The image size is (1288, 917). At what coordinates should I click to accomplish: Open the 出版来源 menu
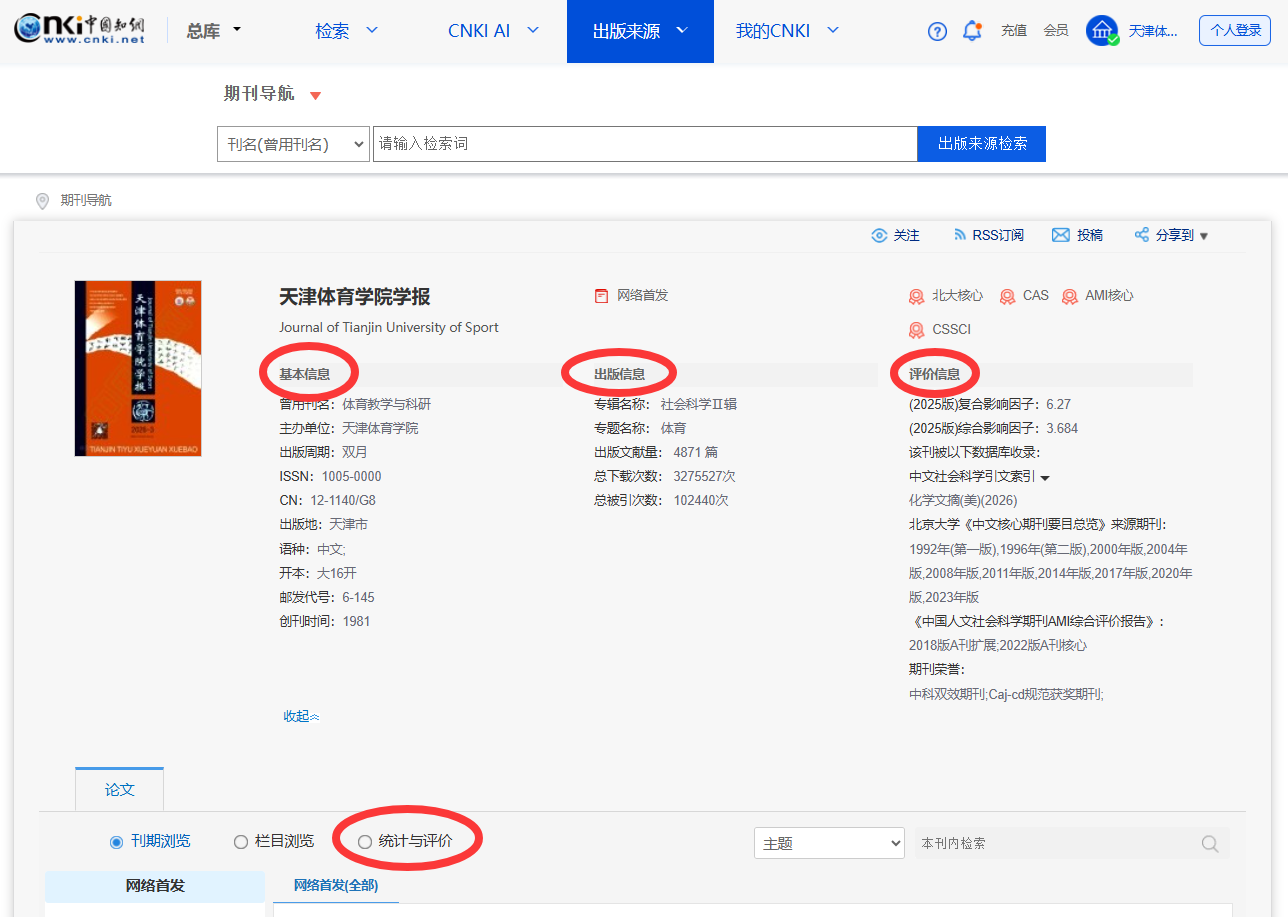click(640, 31)
